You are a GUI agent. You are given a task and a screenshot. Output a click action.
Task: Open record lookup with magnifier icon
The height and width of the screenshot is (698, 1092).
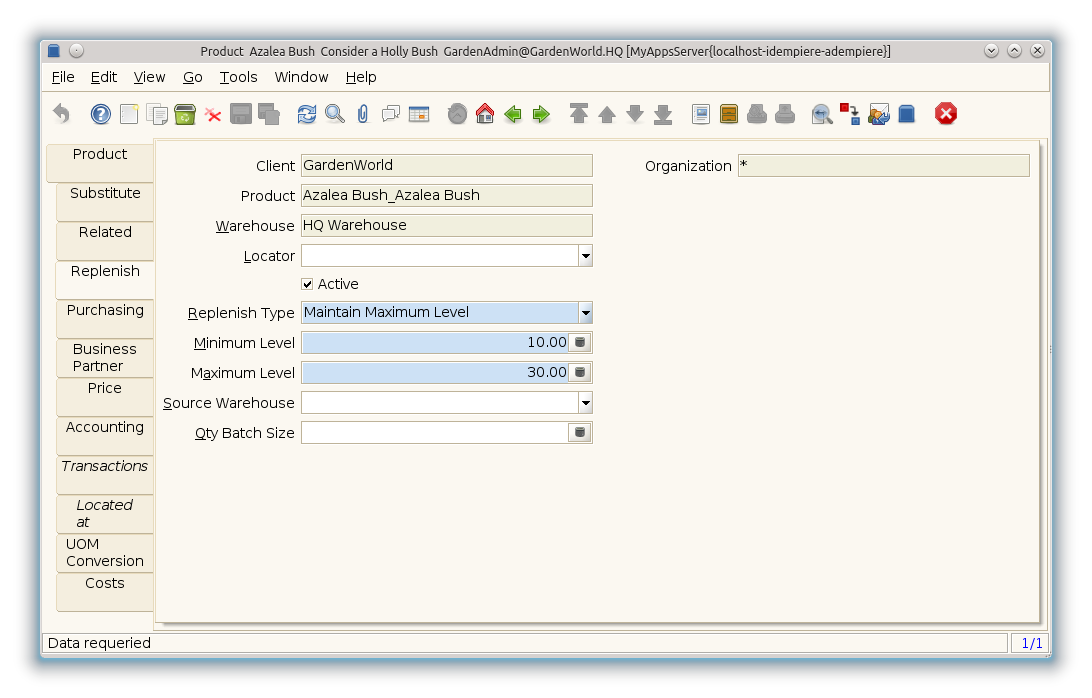click(335, 114)
